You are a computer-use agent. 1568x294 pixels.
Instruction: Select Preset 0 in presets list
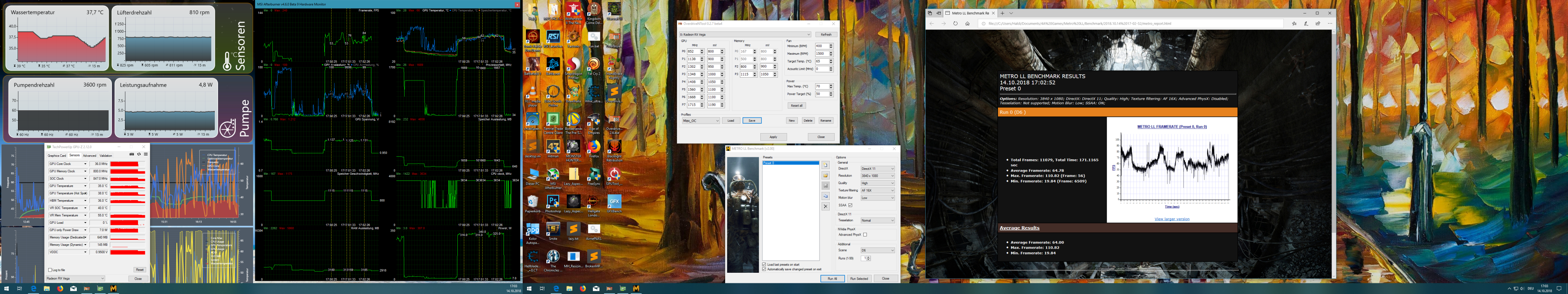click(791, 163)
